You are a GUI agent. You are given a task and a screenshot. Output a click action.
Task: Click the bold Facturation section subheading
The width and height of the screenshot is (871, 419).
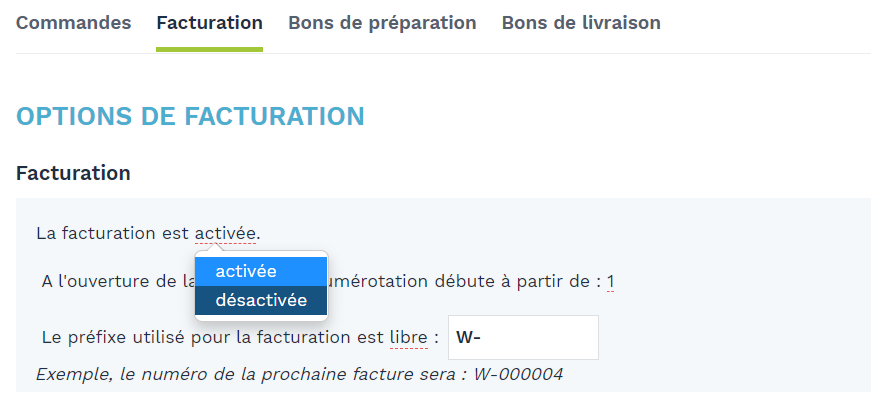[73, 173]
